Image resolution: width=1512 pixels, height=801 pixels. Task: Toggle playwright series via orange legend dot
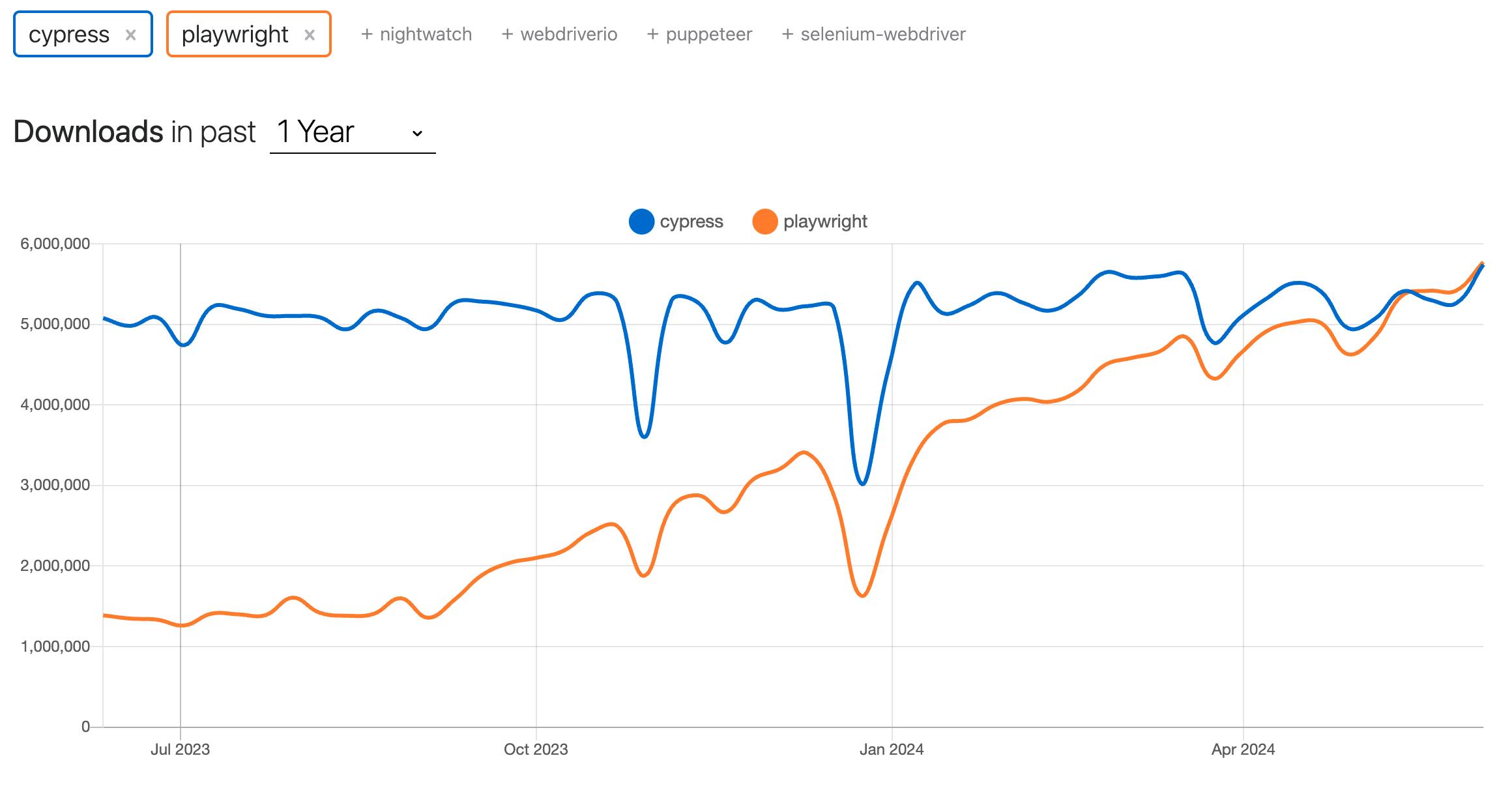point(764,222)
